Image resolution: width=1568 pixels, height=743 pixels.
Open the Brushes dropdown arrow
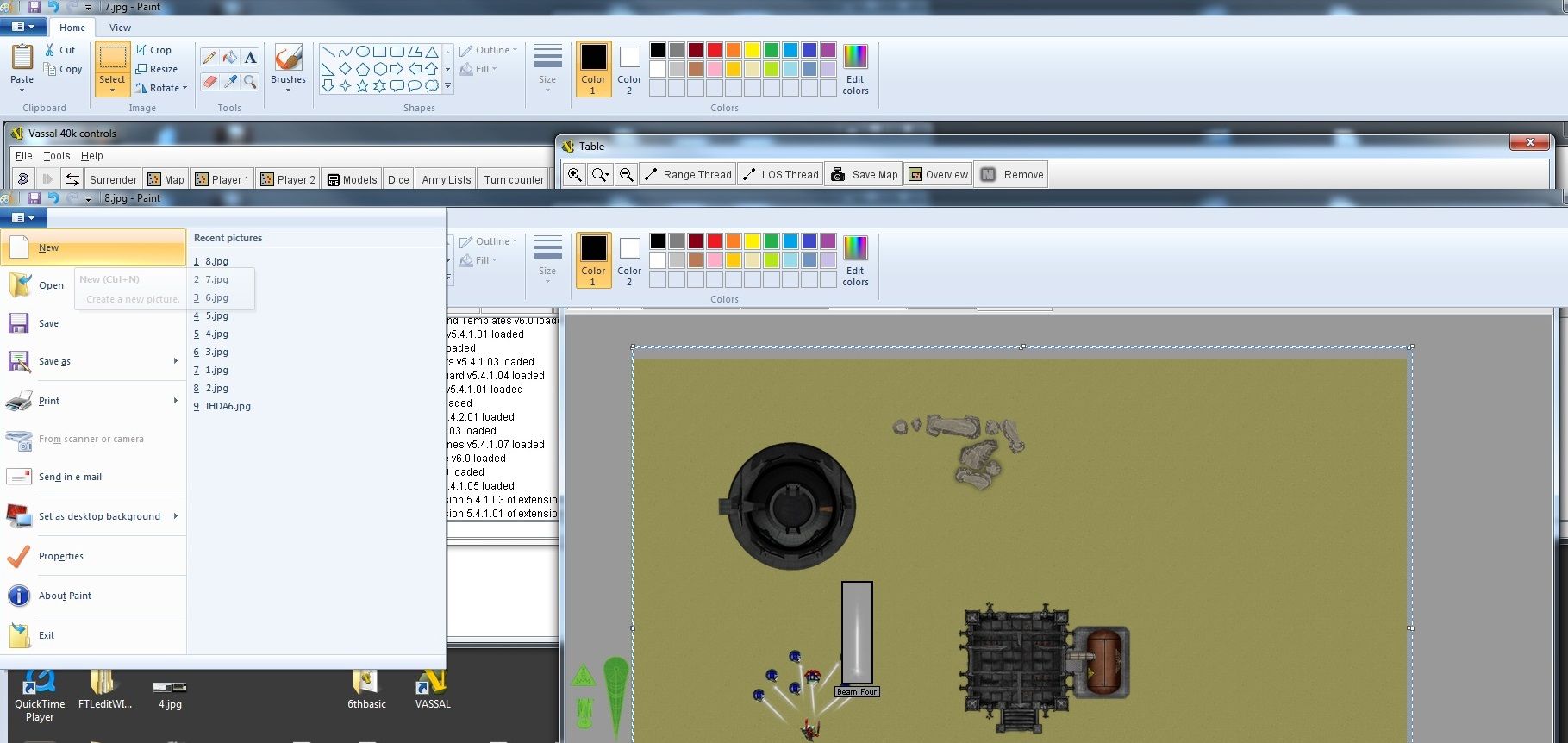[288, 90]
